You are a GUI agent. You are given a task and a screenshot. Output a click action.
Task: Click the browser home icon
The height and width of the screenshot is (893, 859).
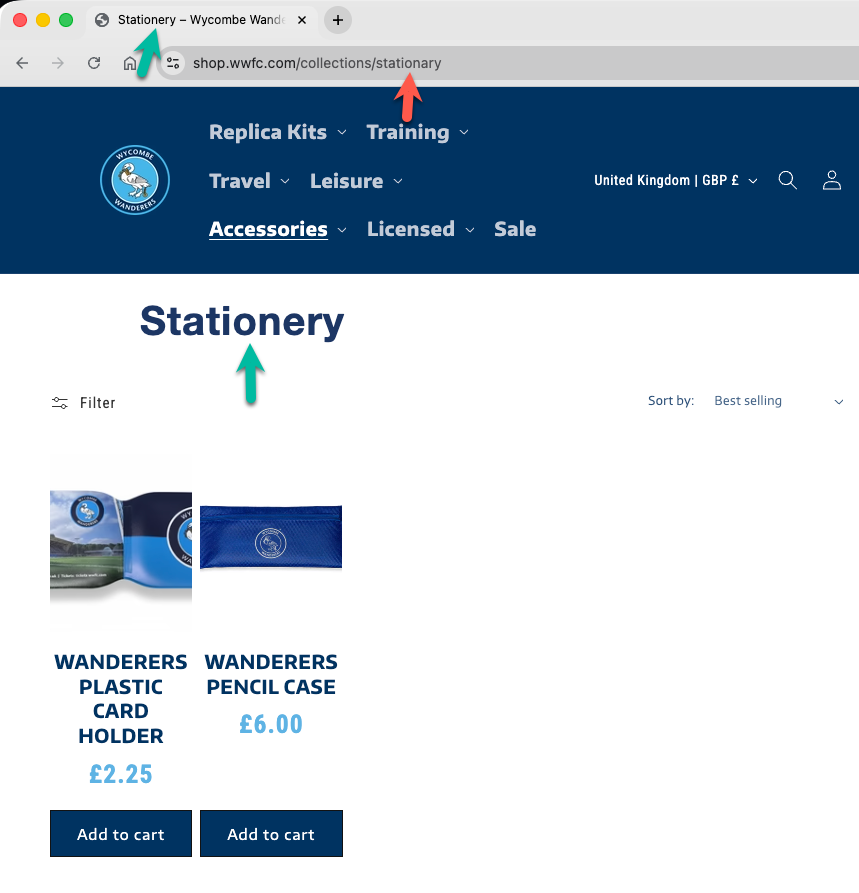tap(130, 63)
